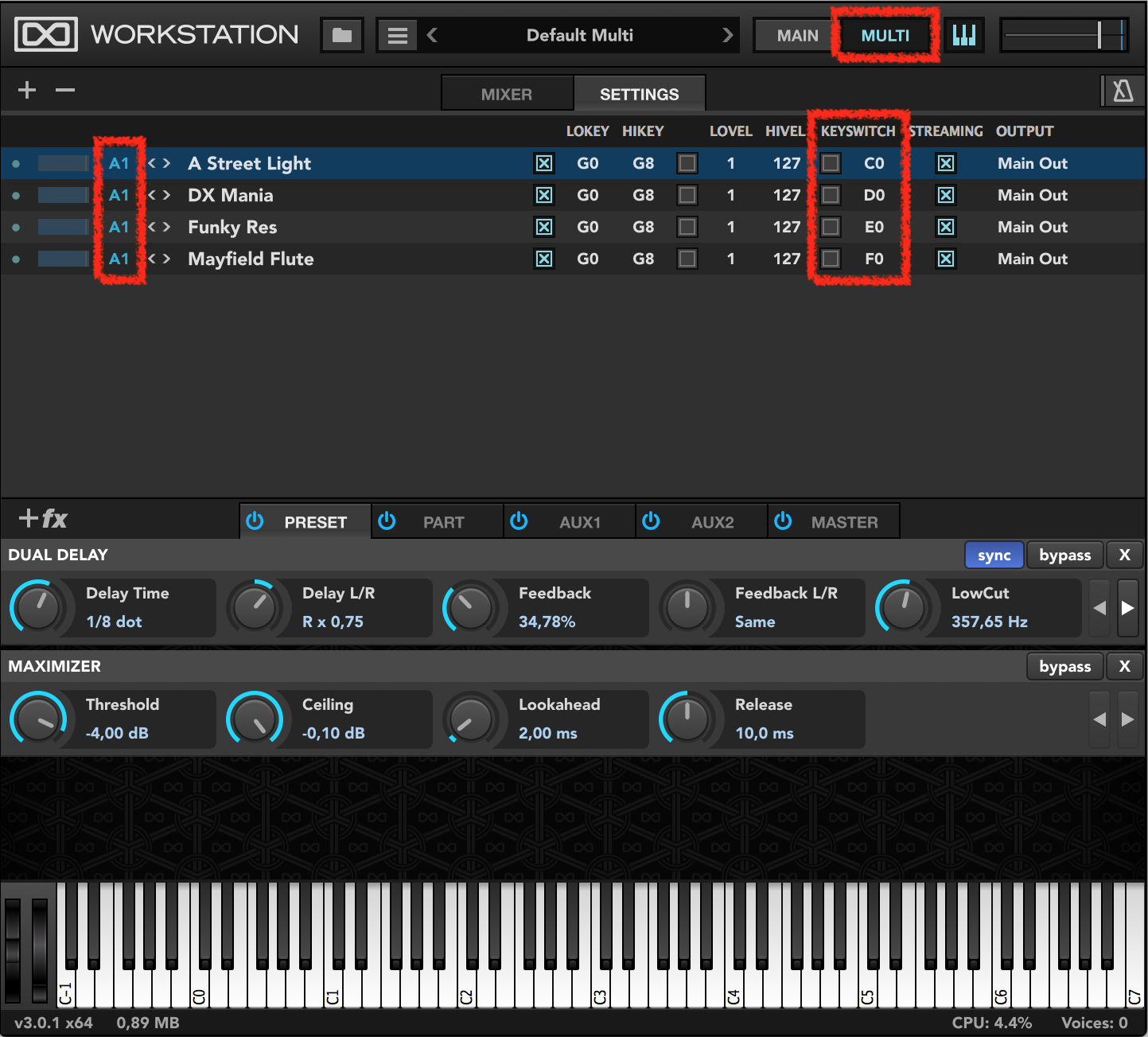The height and width of the screenshot is (1037, 1148).
Task: Open the preset browser folder icon
Action: pos(342,35)
